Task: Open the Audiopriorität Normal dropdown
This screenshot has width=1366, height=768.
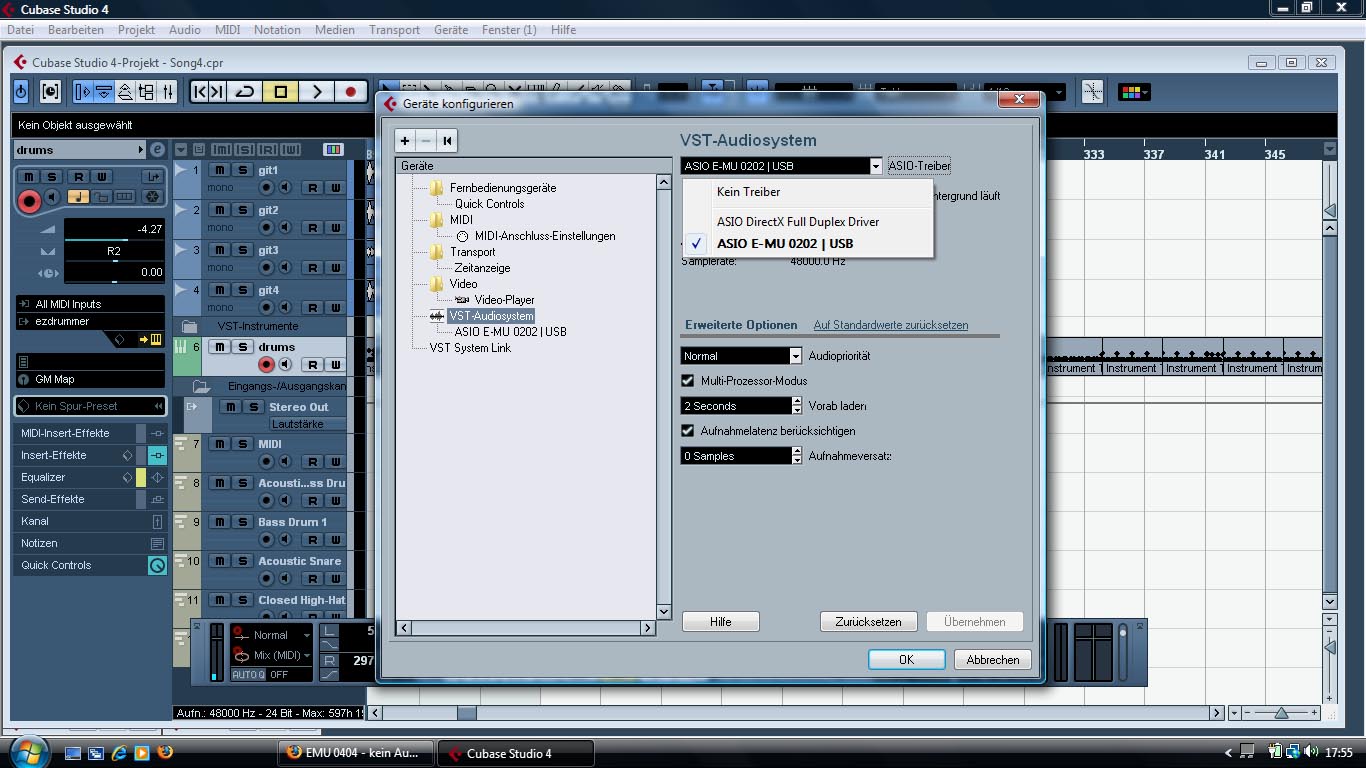Action: click(742, 356)
